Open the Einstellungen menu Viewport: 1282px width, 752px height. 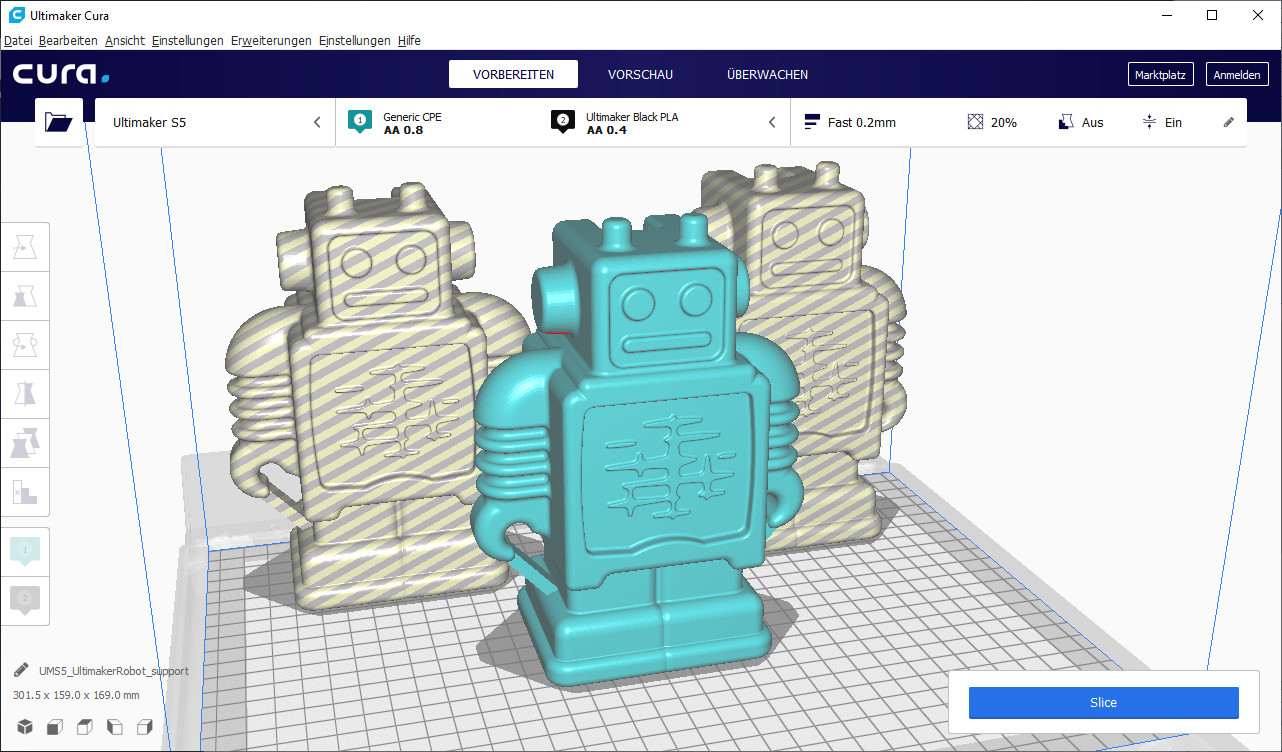[186, 40]
